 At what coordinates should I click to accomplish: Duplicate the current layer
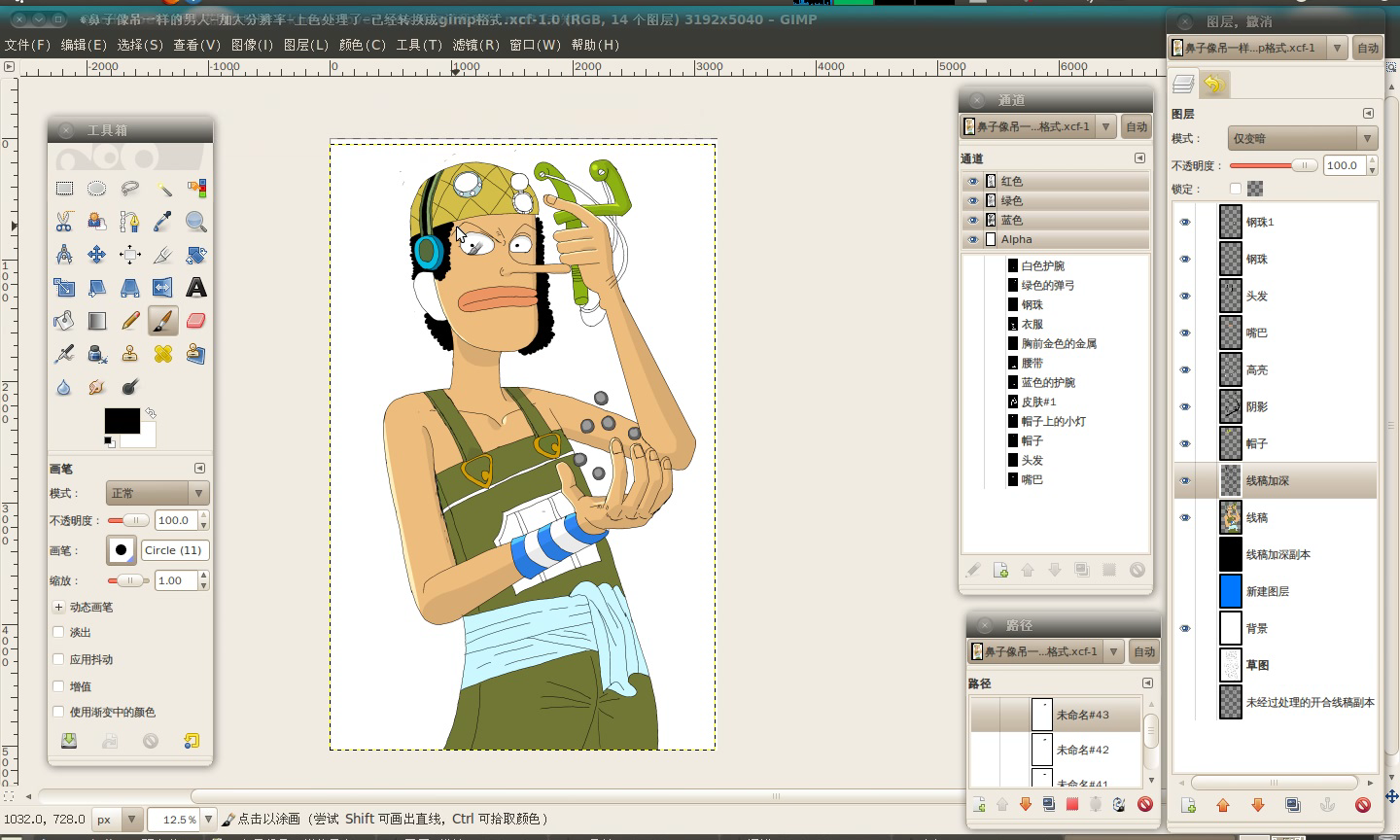click(x=1292, y=805)
